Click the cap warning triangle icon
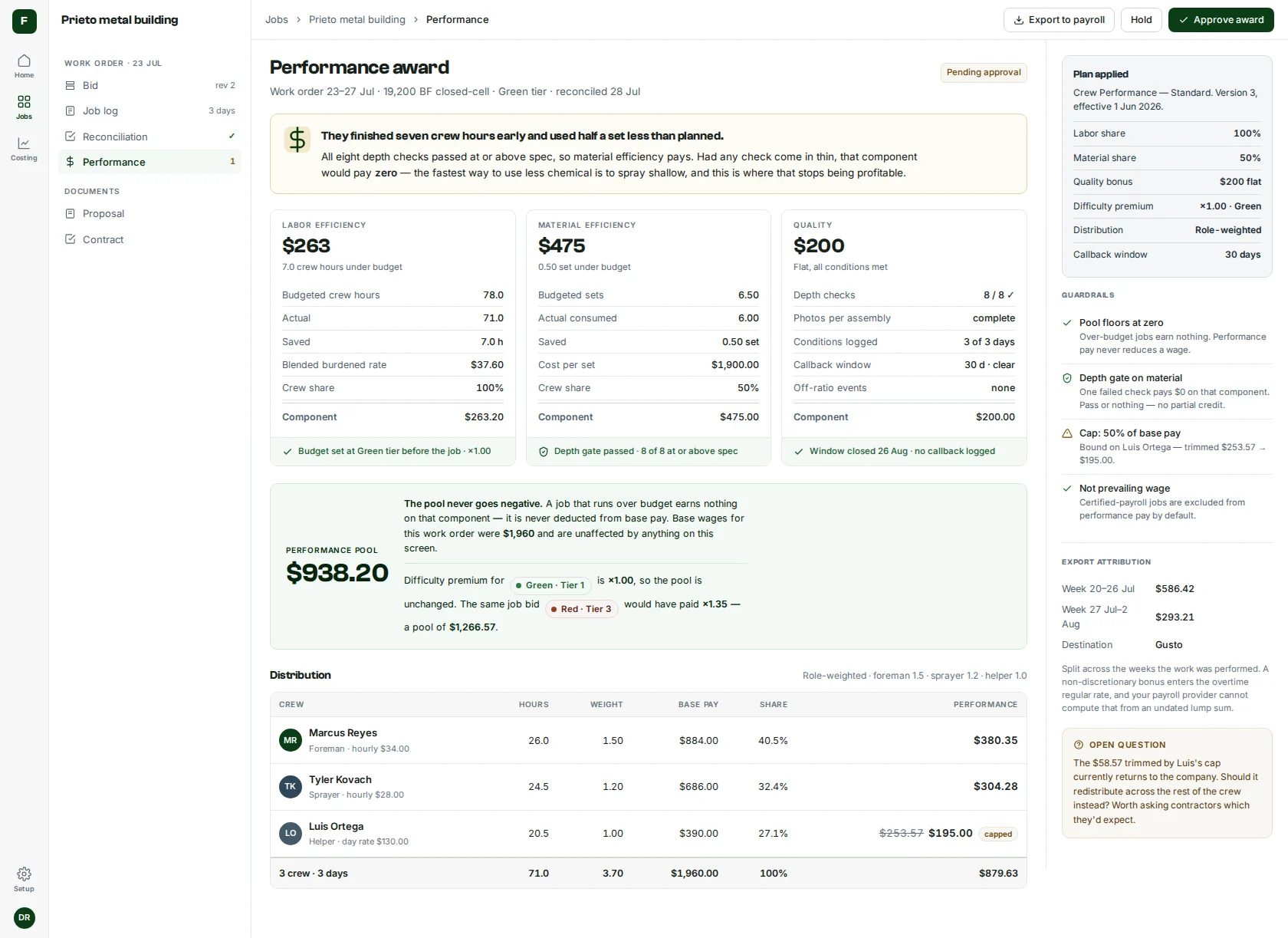This screenshot has height=938, width=1288. click(x=1067, y=433)
